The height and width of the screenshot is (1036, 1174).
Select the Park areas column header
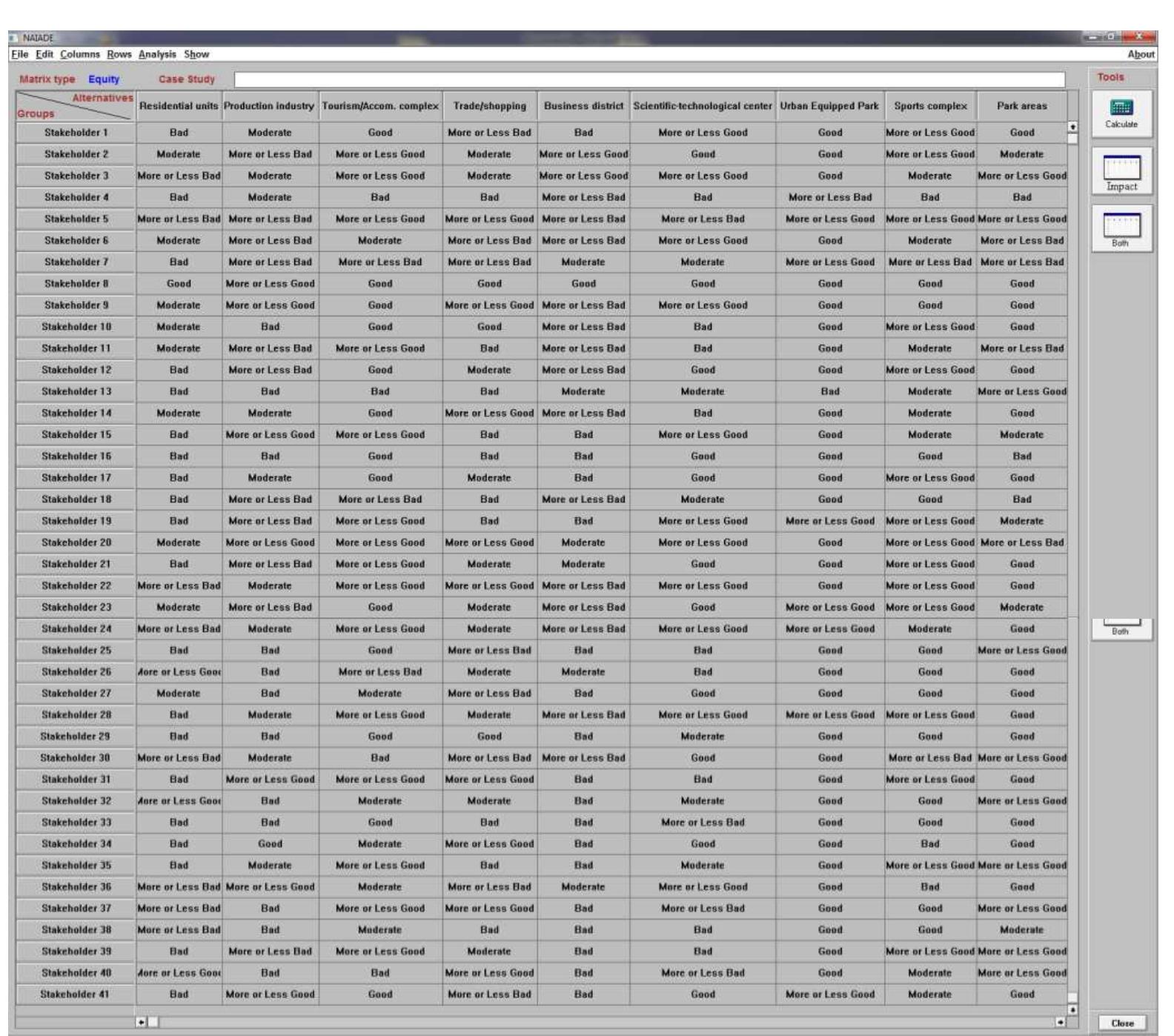[x=1022, y=106]
